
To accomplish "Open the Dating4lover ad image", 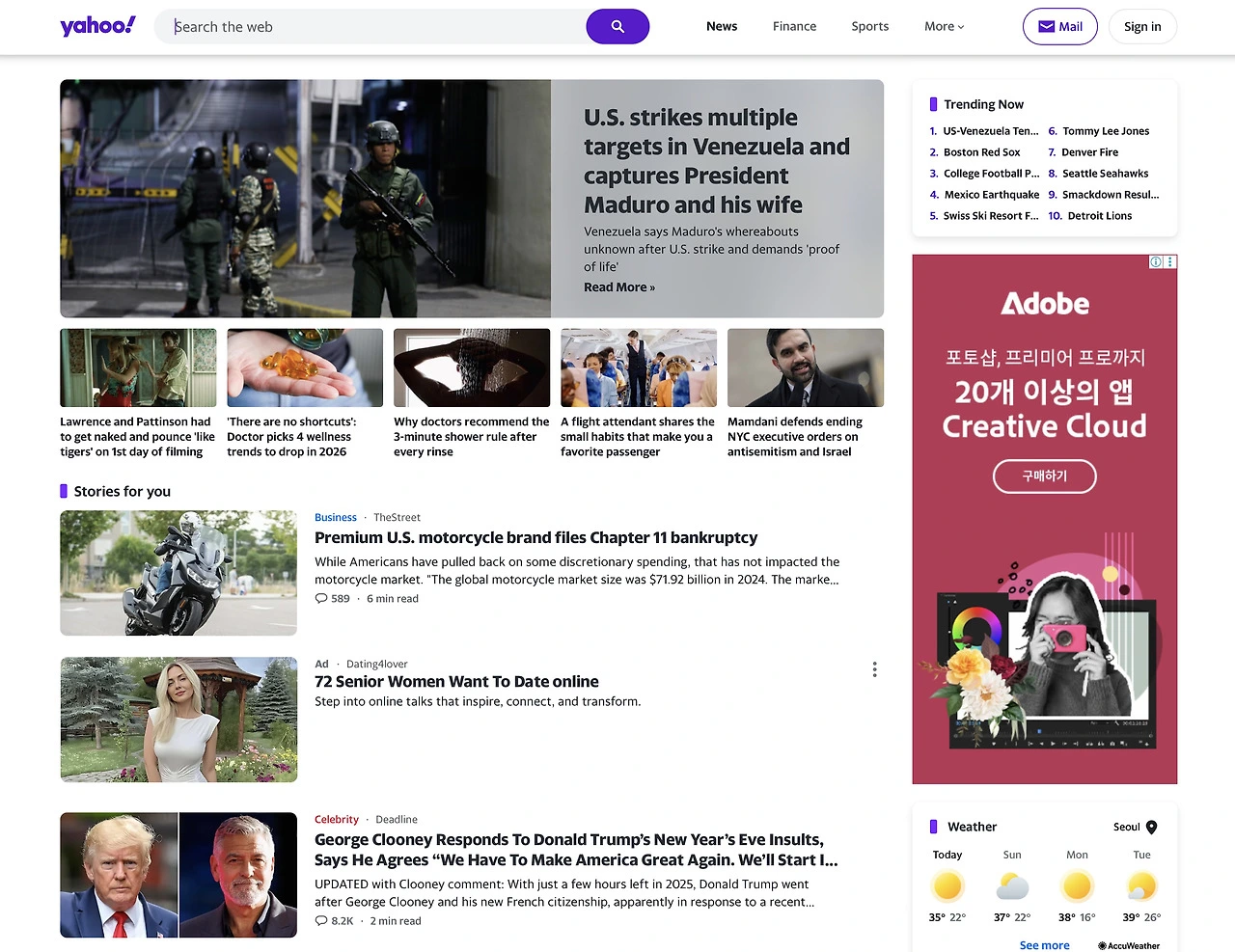I will (x=178, y=720).
